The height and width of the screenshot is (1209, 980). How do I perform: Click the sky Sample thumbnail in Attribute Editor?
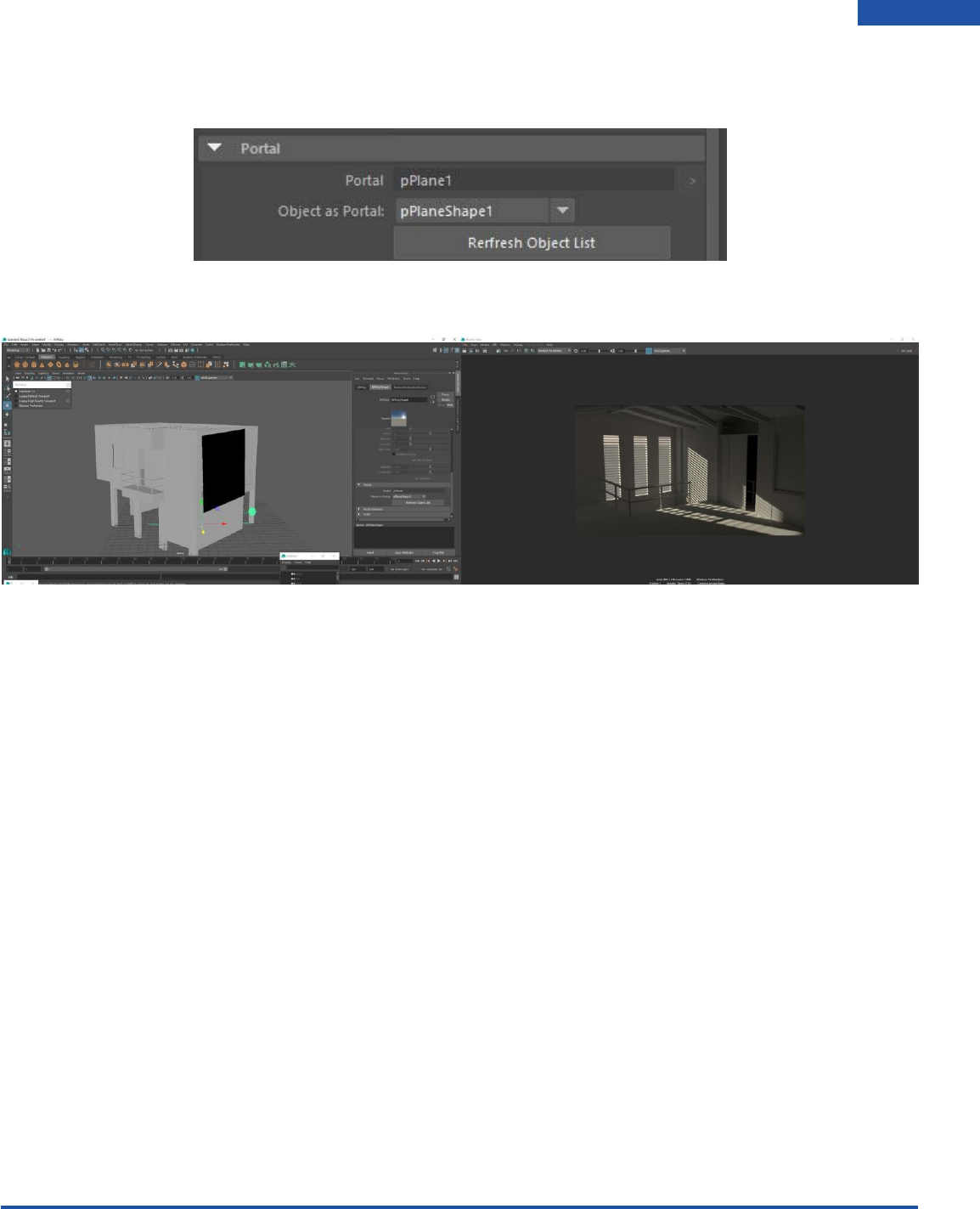pyautogui.click(x=399, y=418)
